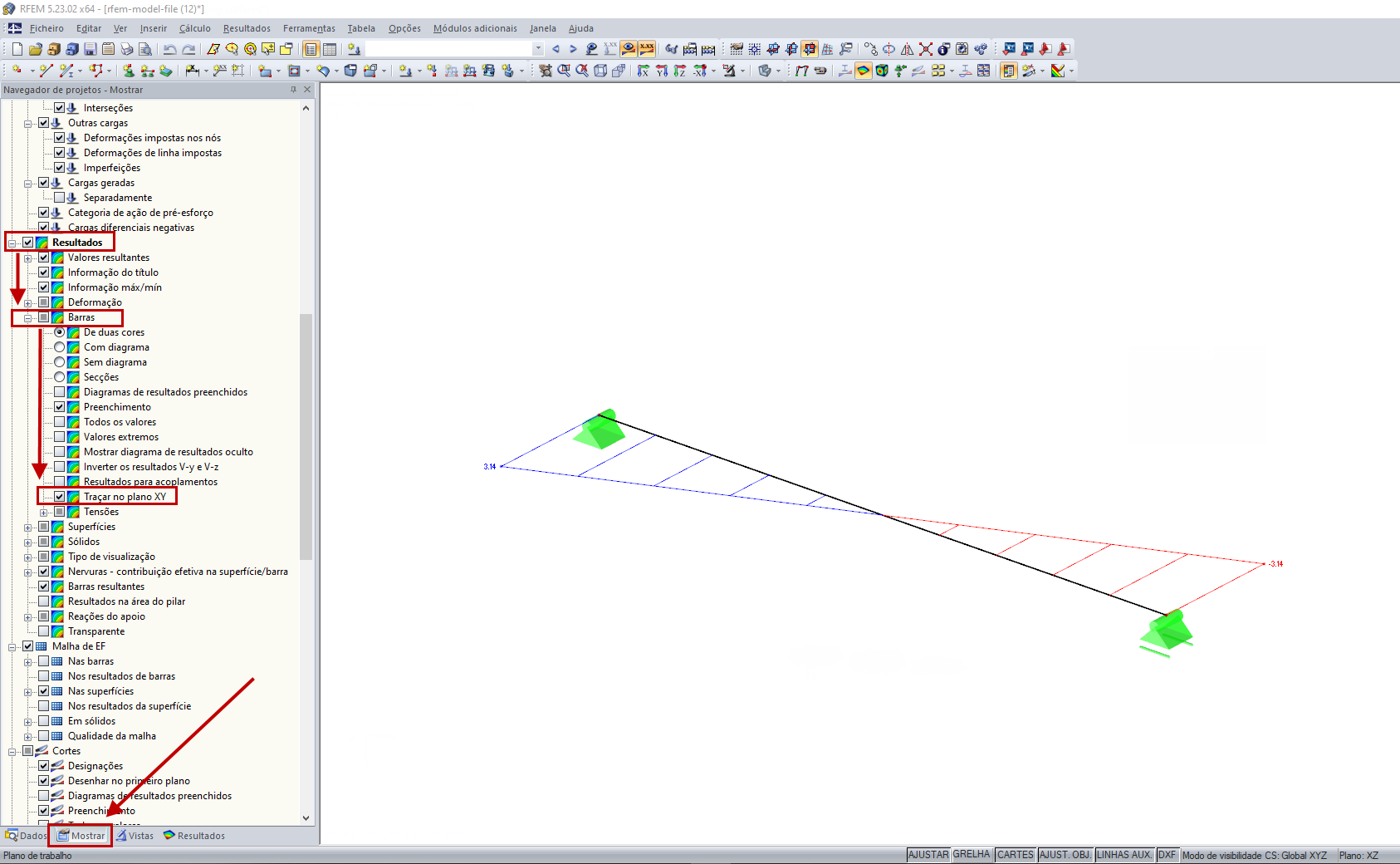Switch to the Resultados navigator tab
1400x864 pixels.
pos(194,836)
